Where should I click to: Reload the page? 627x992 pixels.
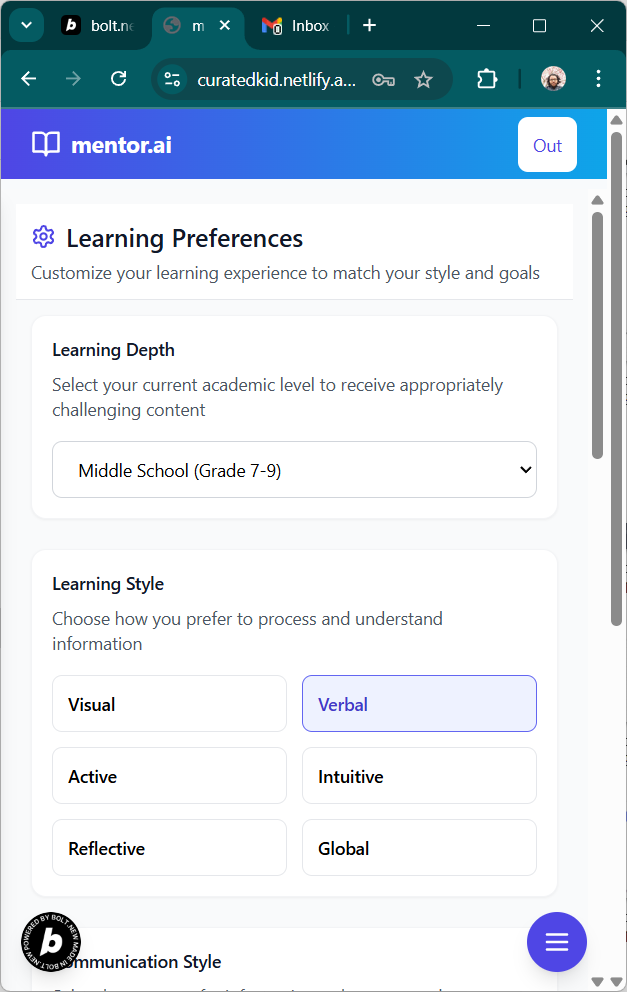point(118,79)
